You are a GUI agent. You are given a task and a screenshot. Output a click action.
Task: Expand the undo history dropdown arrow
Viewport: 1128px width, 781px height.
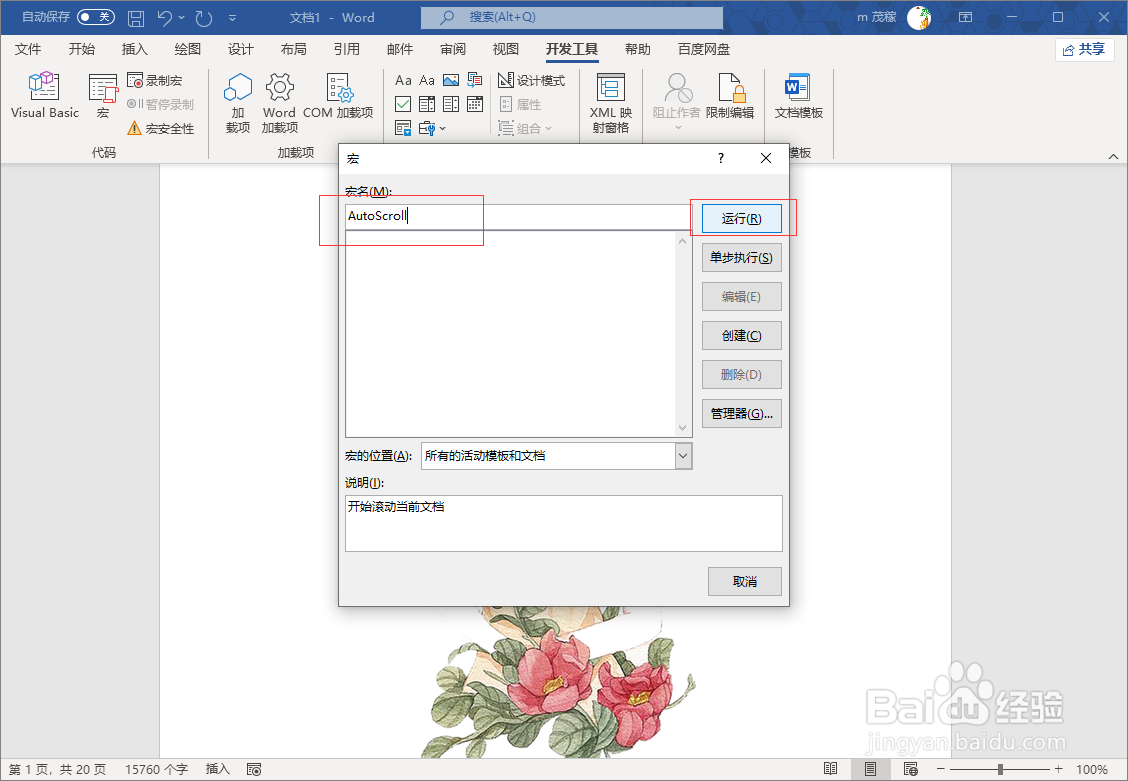[x=181, y=18]
